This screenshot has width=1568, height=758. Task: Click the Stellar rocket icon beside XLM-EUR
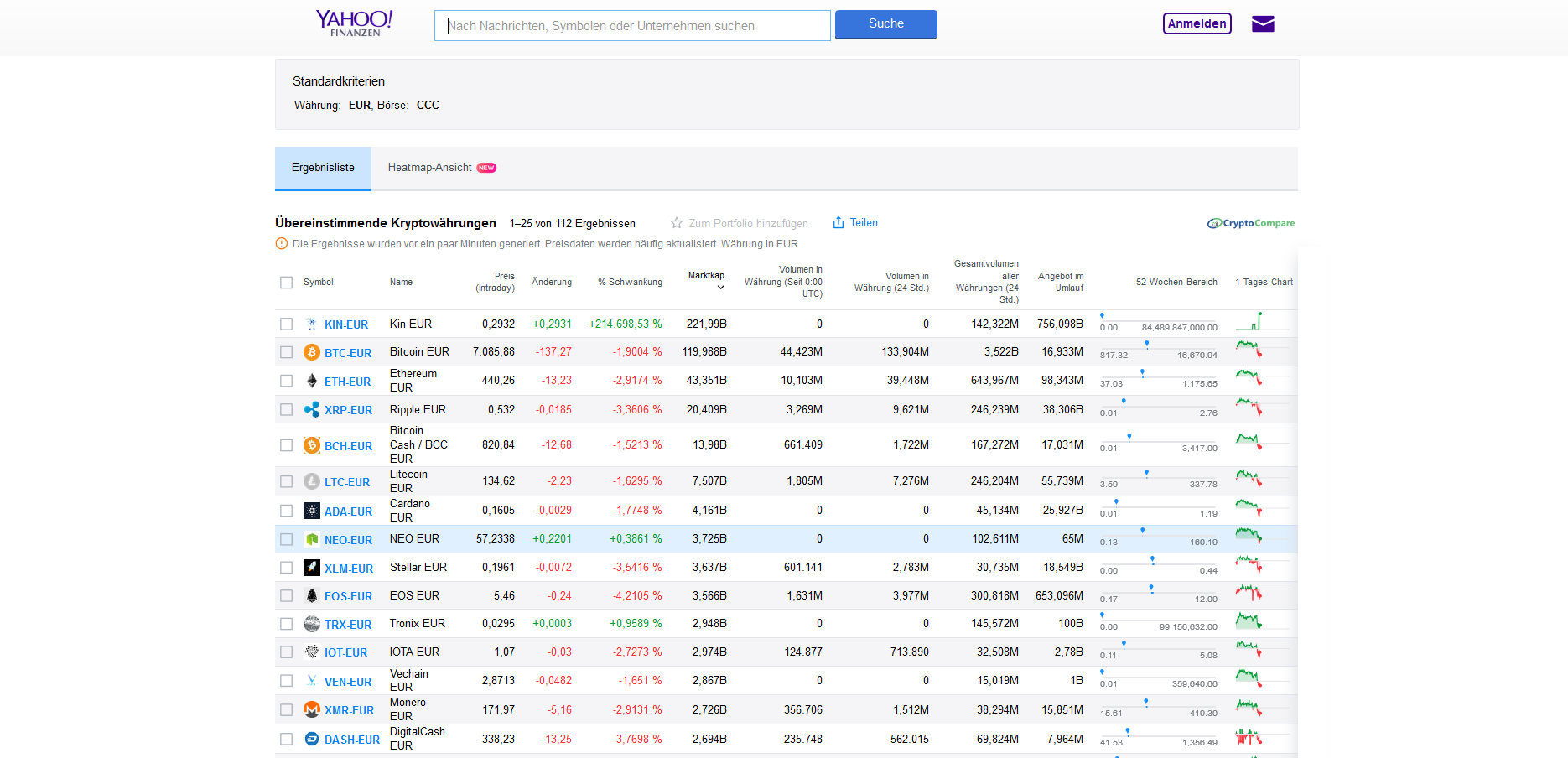click(312, 568)
